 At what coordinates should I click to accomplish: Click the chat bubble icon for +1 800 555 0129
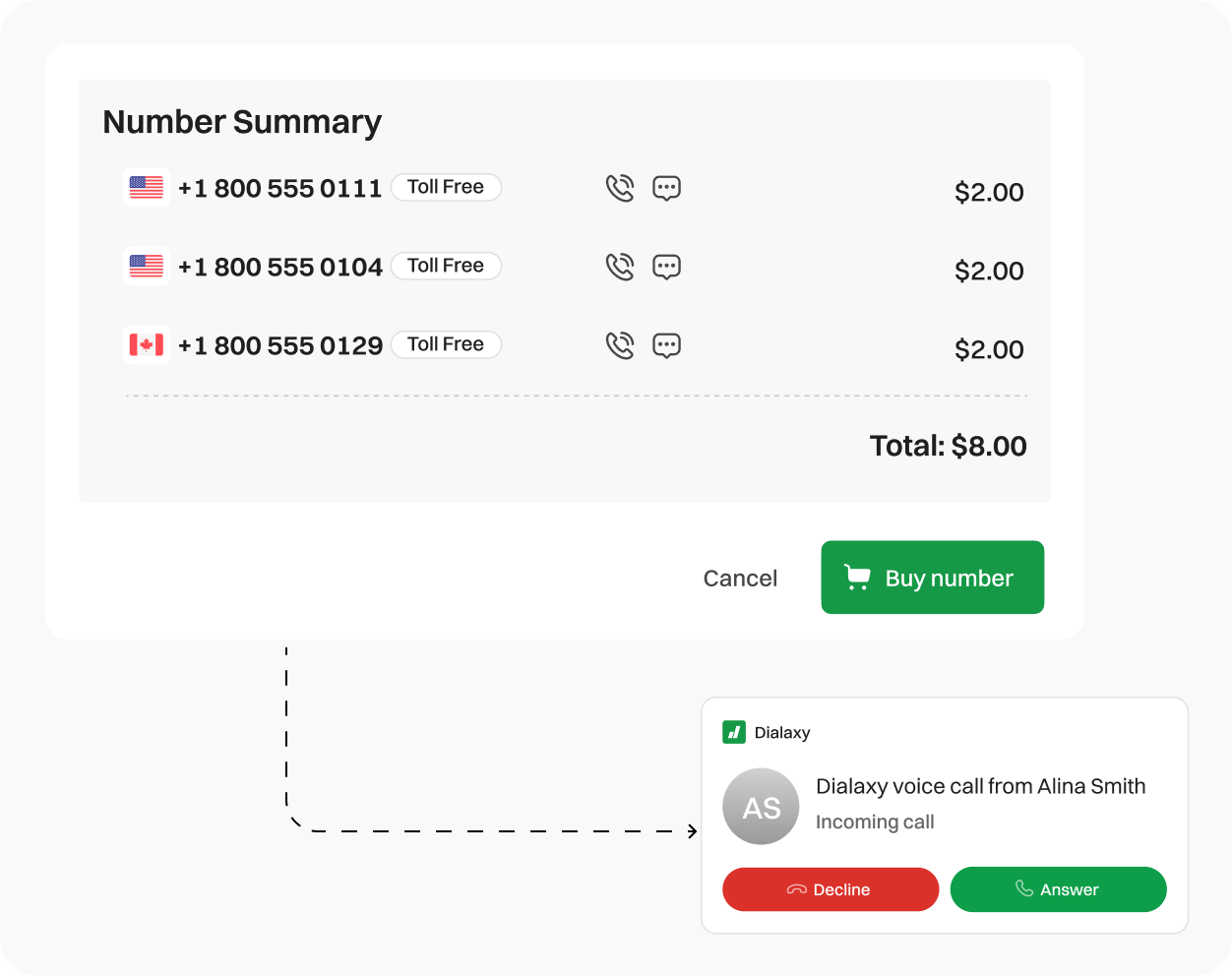tap(666, 344)
